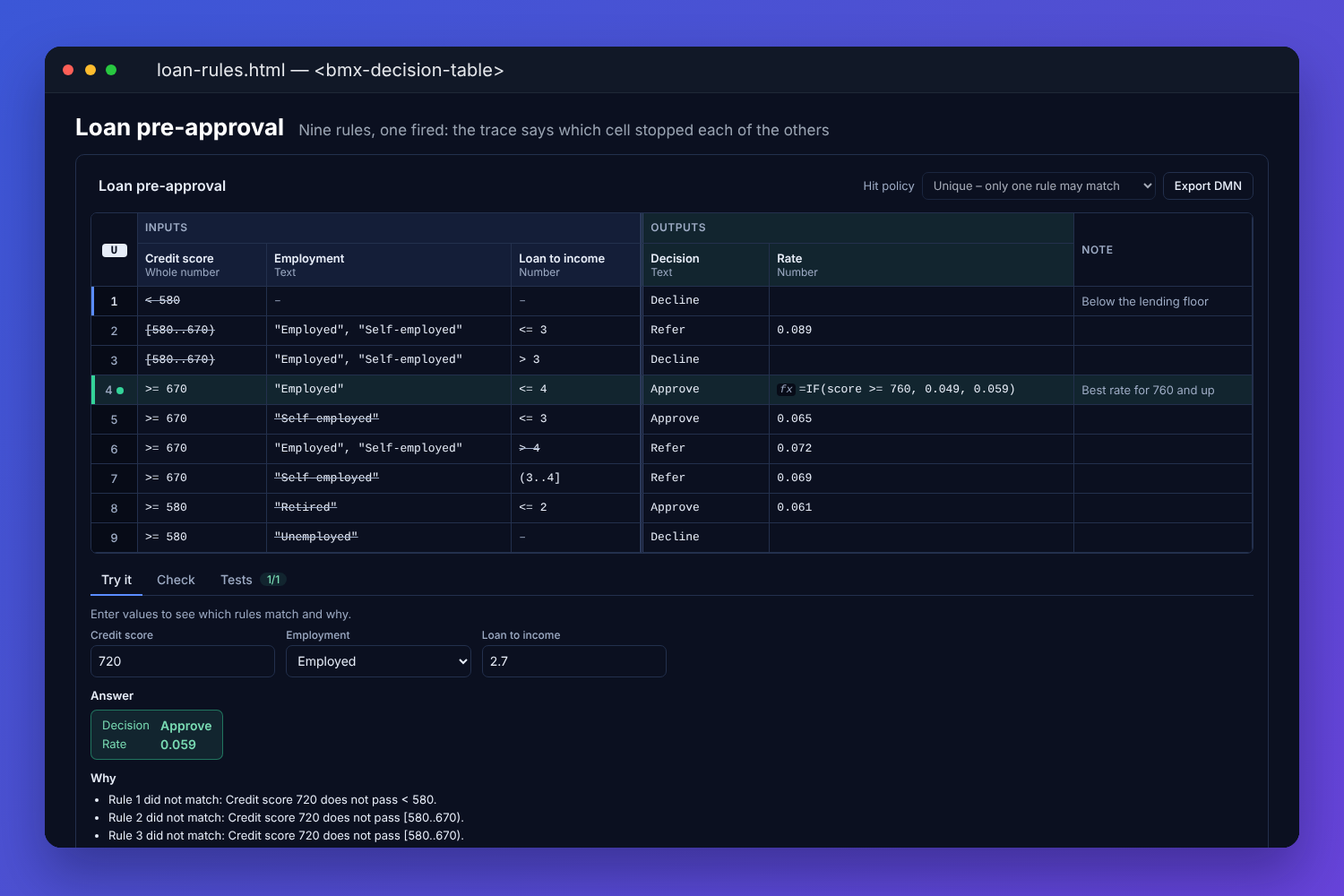Click the Answer card showing Approve 0.059
Viewport: 1344px width, 896px height.
157,735
